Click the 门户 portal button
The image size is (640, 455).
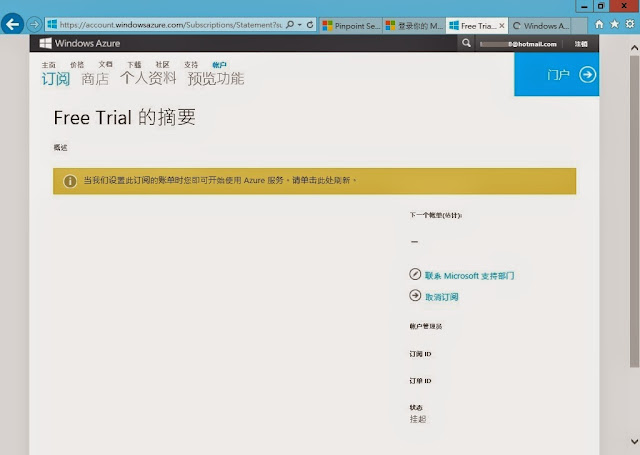tap(556, 74)
